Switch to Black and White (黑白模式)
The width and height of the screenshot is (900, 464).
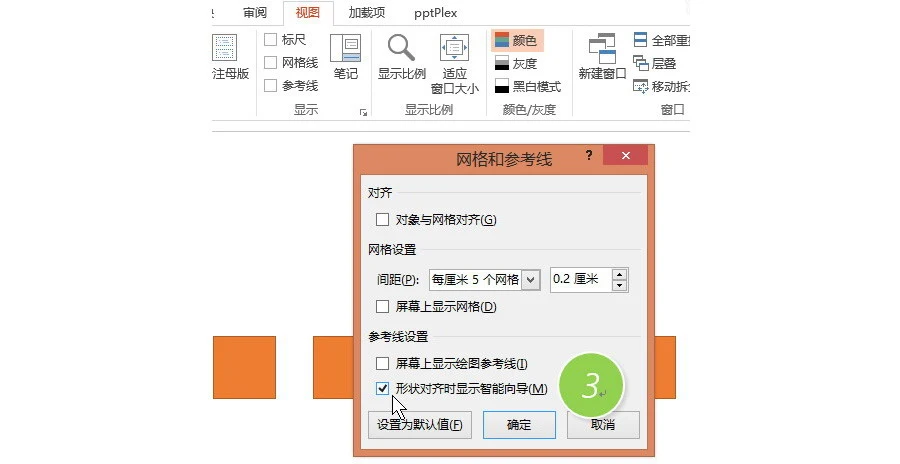527,87
